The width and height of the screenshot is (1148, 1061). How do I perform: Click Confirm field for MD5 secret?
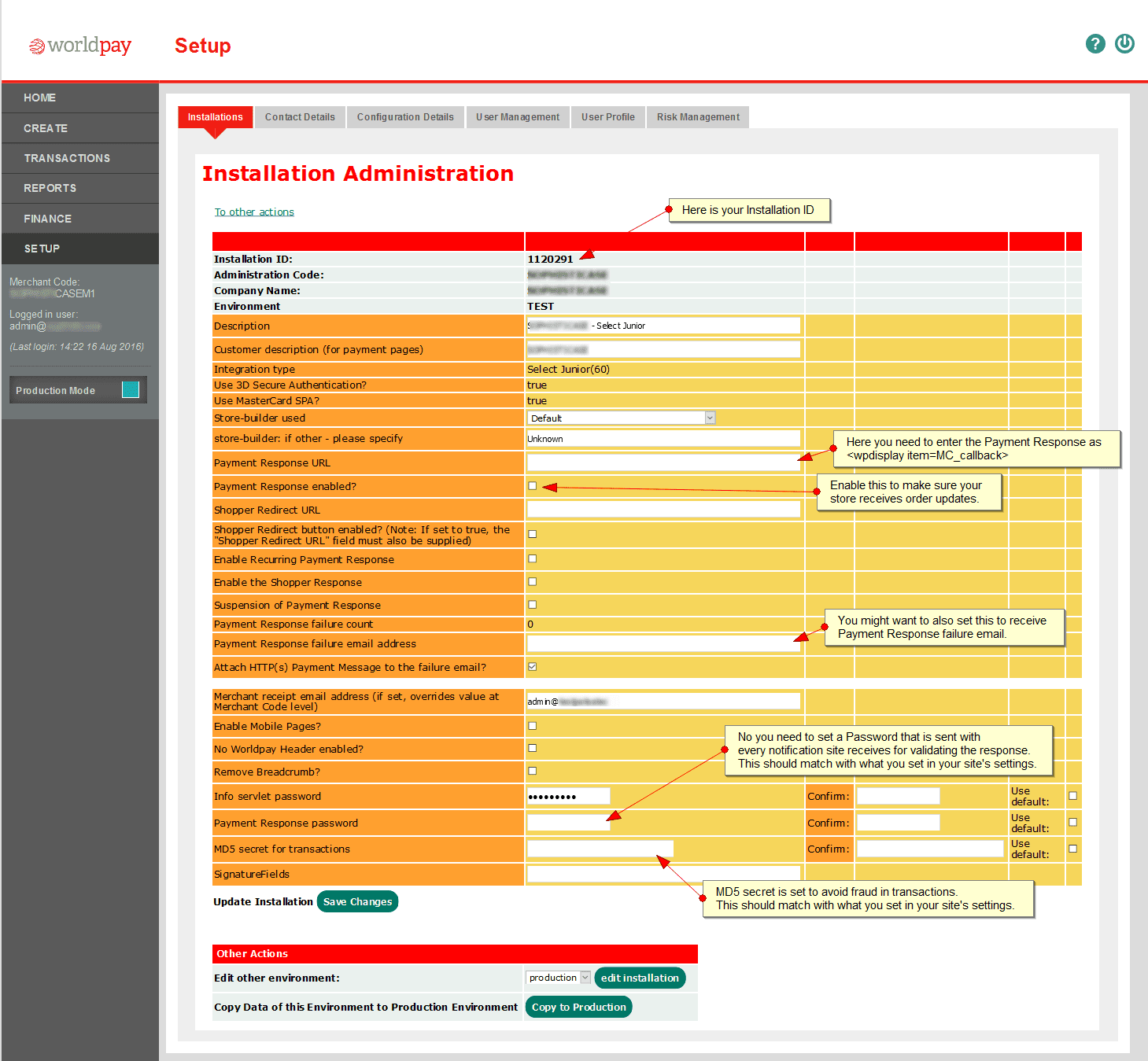(x=930, y=849)
